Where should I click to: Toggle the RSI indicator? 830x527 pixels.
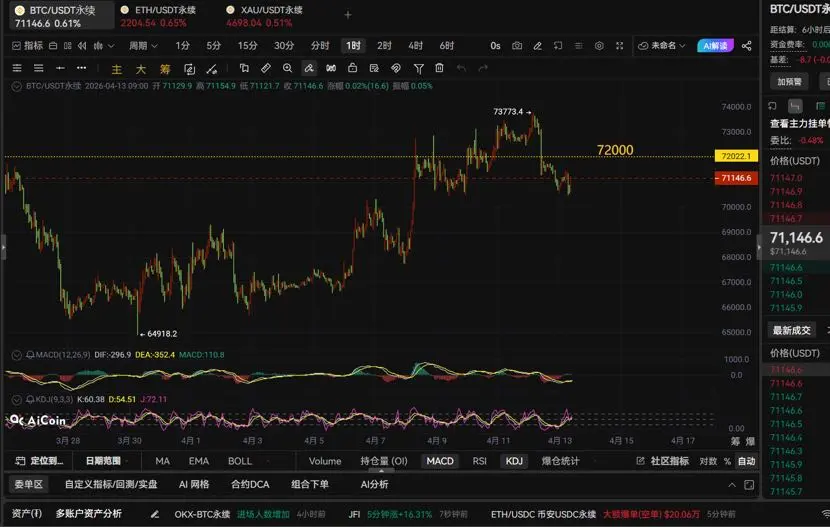(480, 461)
